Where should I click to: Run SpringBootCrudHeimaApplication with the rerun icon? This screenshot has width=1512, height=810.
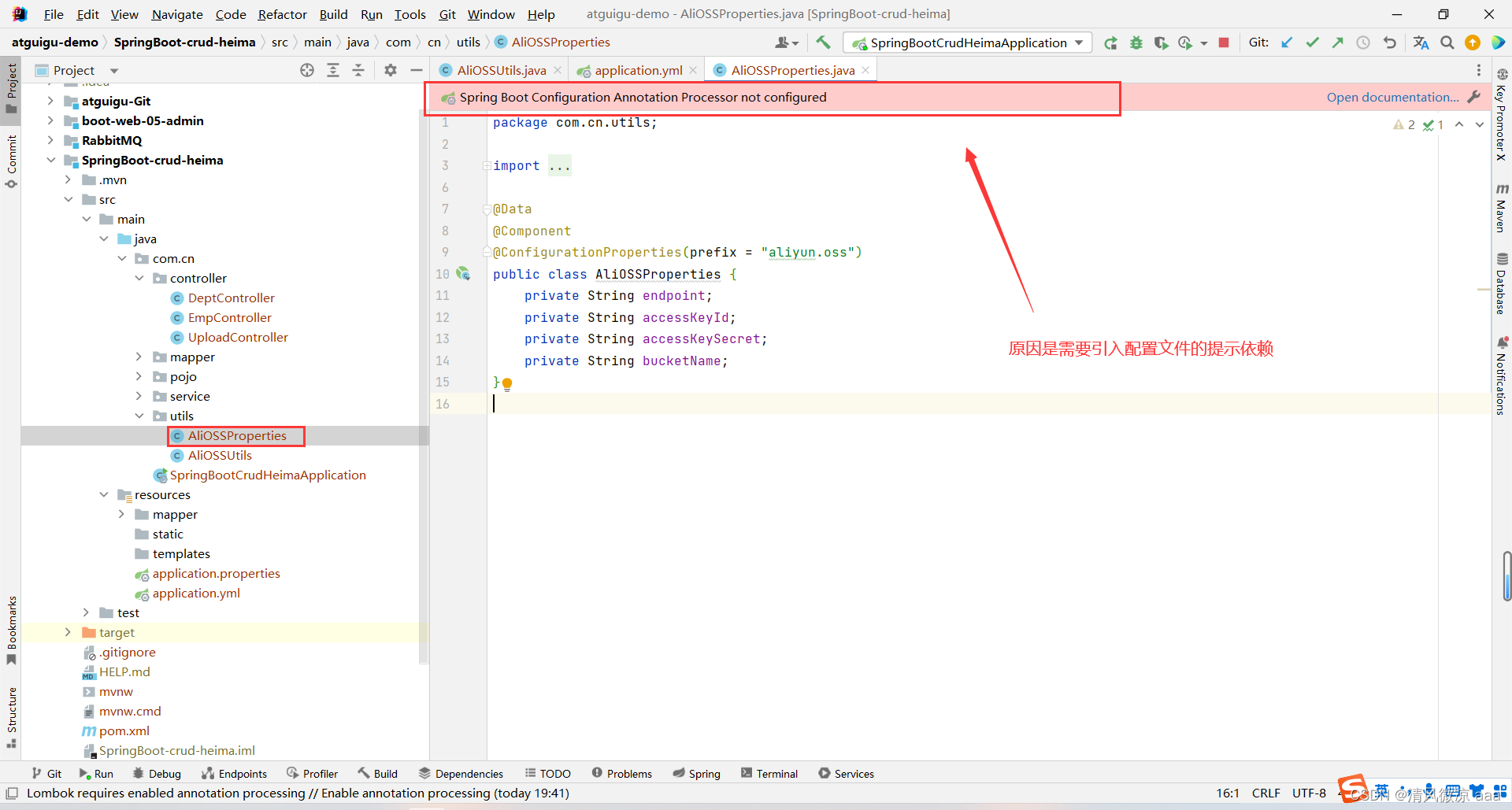[1110, 43]
